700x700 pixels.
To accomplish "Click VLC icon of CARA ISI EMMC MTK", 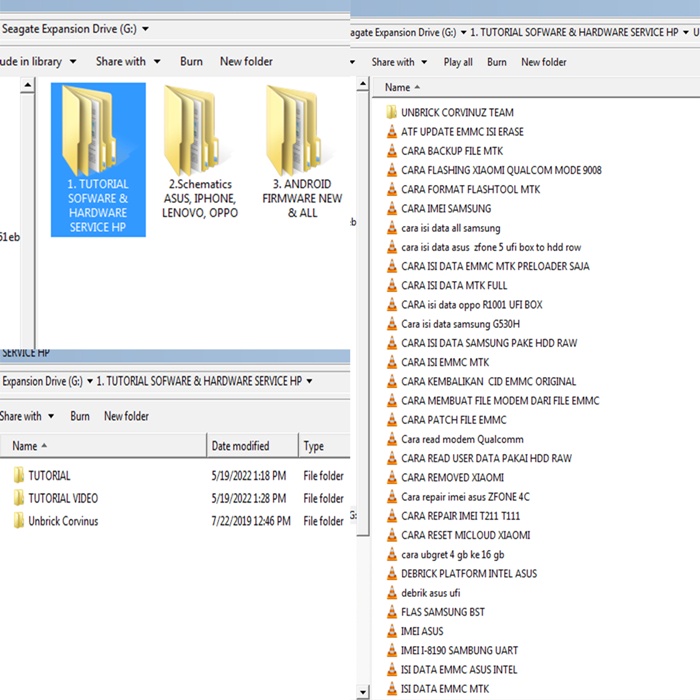I will coord(392,362).
